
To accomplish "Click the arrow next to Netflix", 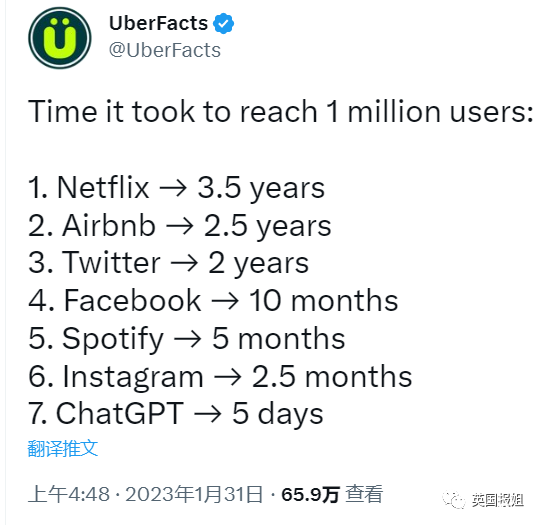I will 173,188.
